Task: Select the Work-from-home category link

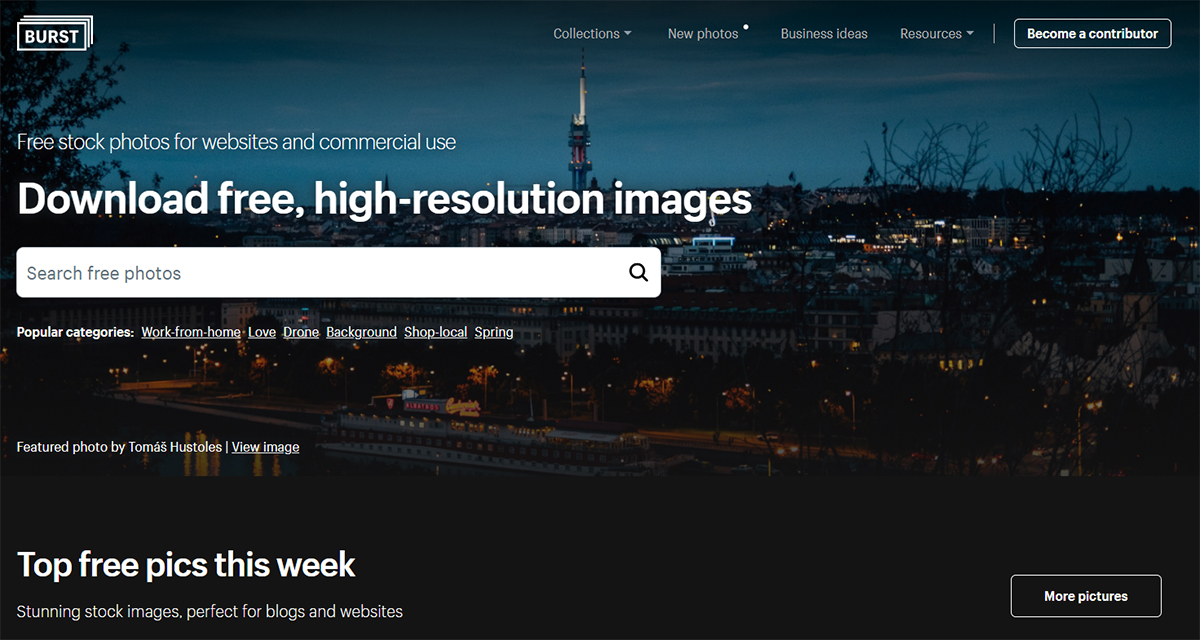Action: [191, 332]
